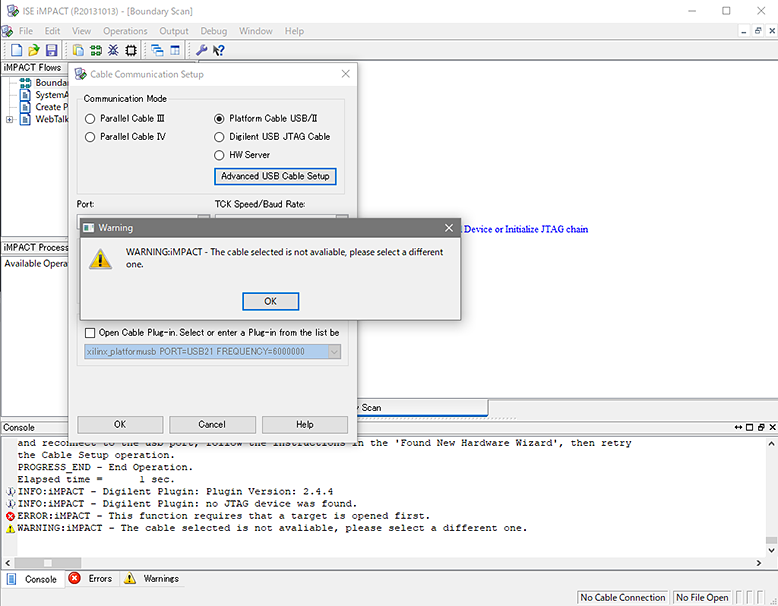This screenshot has width=778, height=606.
Task: Click the console scrollbar up arrow
Action: [771, 443]
